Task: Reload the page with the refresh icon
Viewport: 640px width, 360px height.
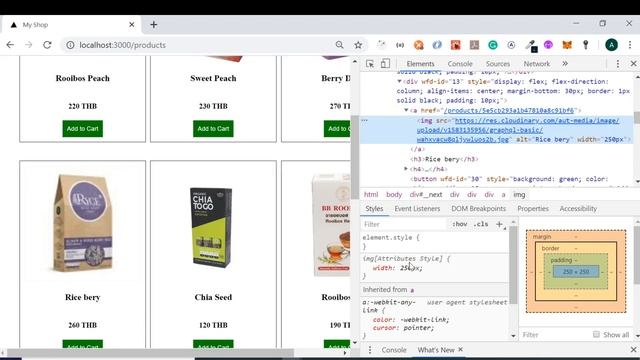Action: (x=47, y=45)
